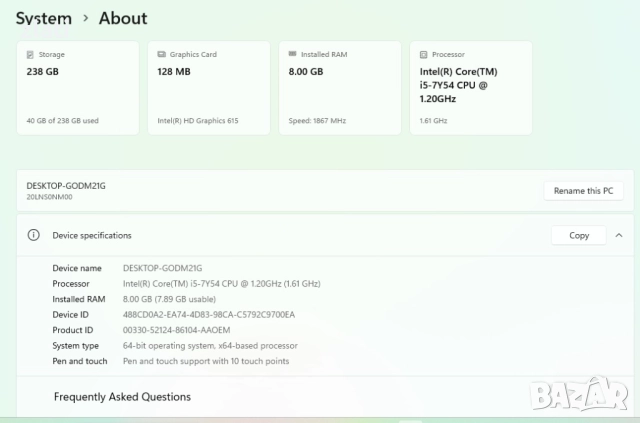The width and height of the screenshot is (640, 423).
Task: Click the 8.00 GB Installed RAM card value
Action: click(x=305, y=72)
